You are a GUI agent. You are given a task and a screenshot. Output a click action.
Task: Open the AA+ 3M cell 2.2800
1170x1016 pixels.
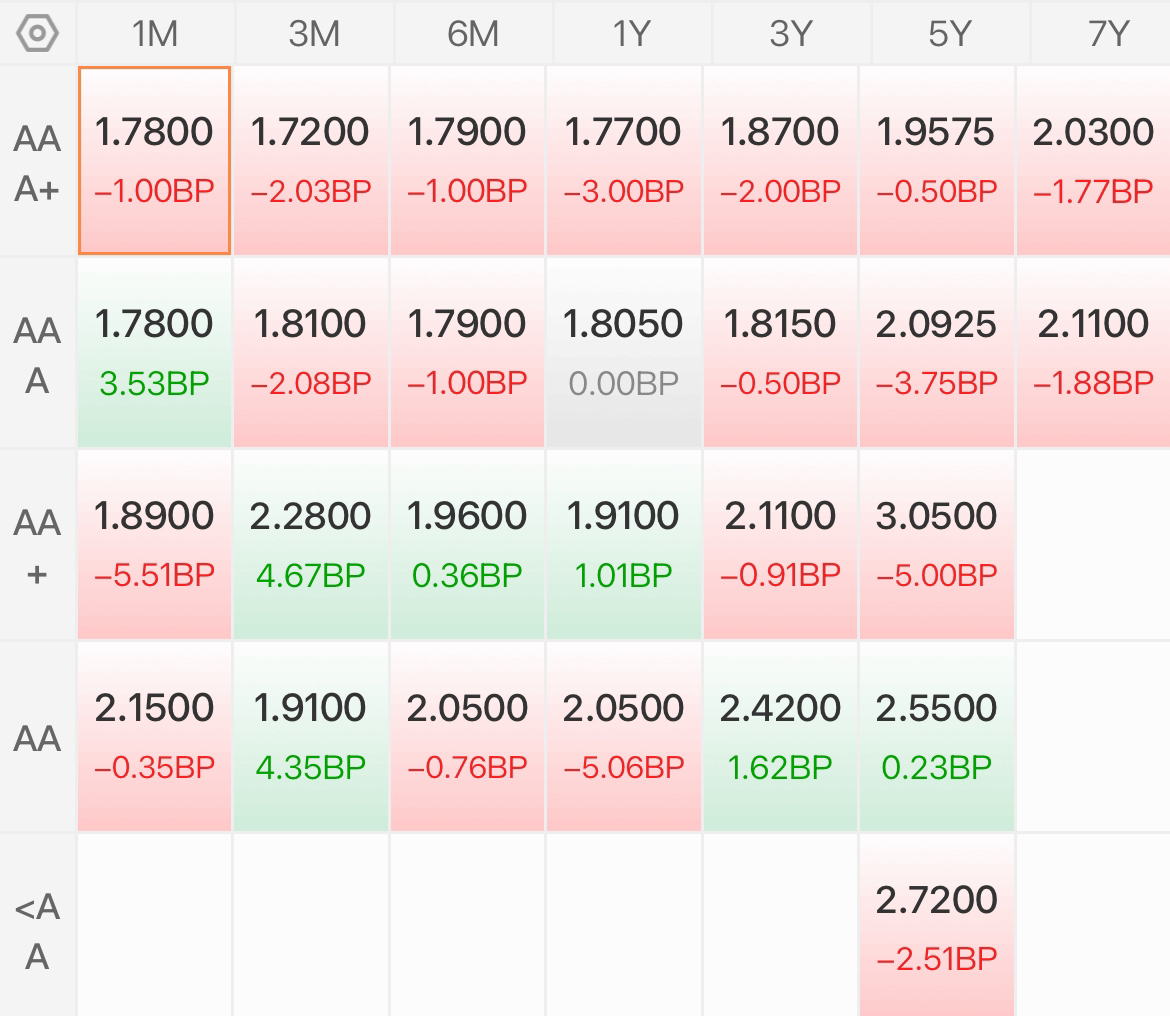310,545
